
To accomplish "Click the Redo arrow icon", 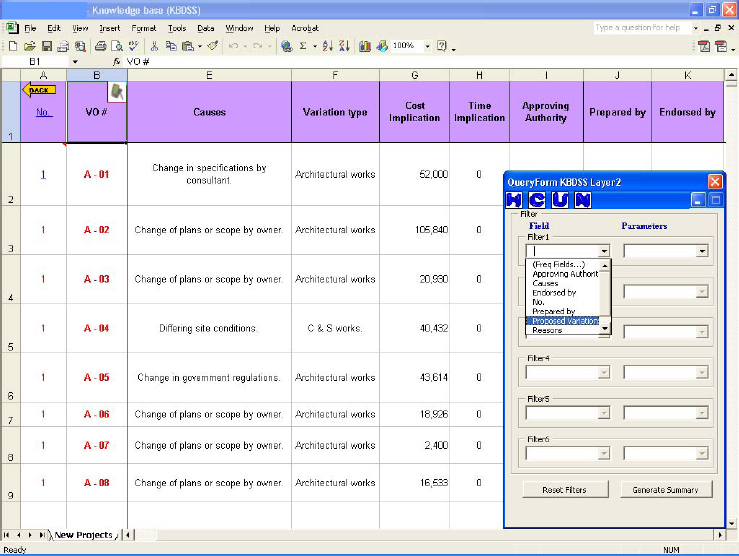I will coord(257,46).
